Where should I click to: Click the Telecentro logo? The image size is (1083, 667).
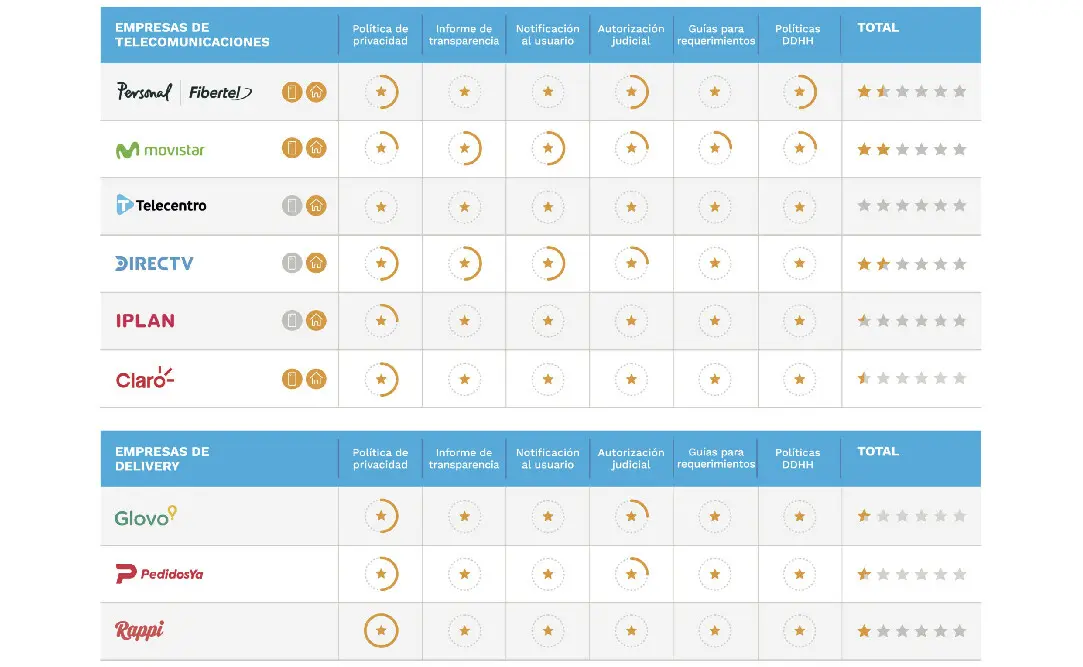tap(161, 205)
